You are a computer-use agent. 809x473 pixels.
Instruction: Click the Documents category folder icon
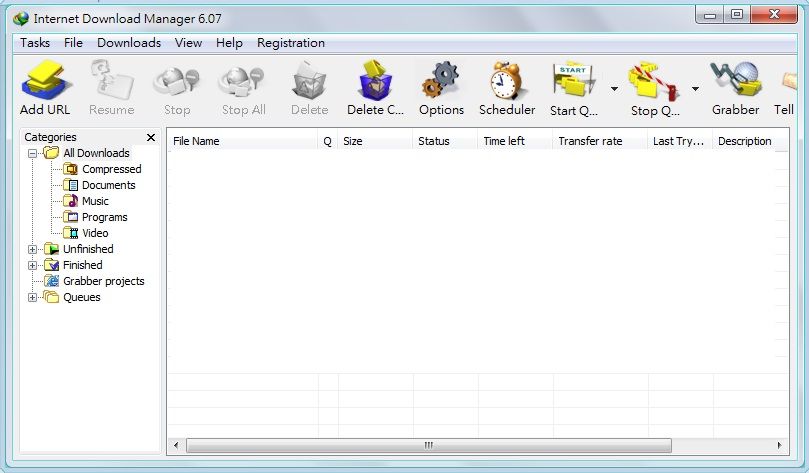pyautogui.click(x=71, y=185)
